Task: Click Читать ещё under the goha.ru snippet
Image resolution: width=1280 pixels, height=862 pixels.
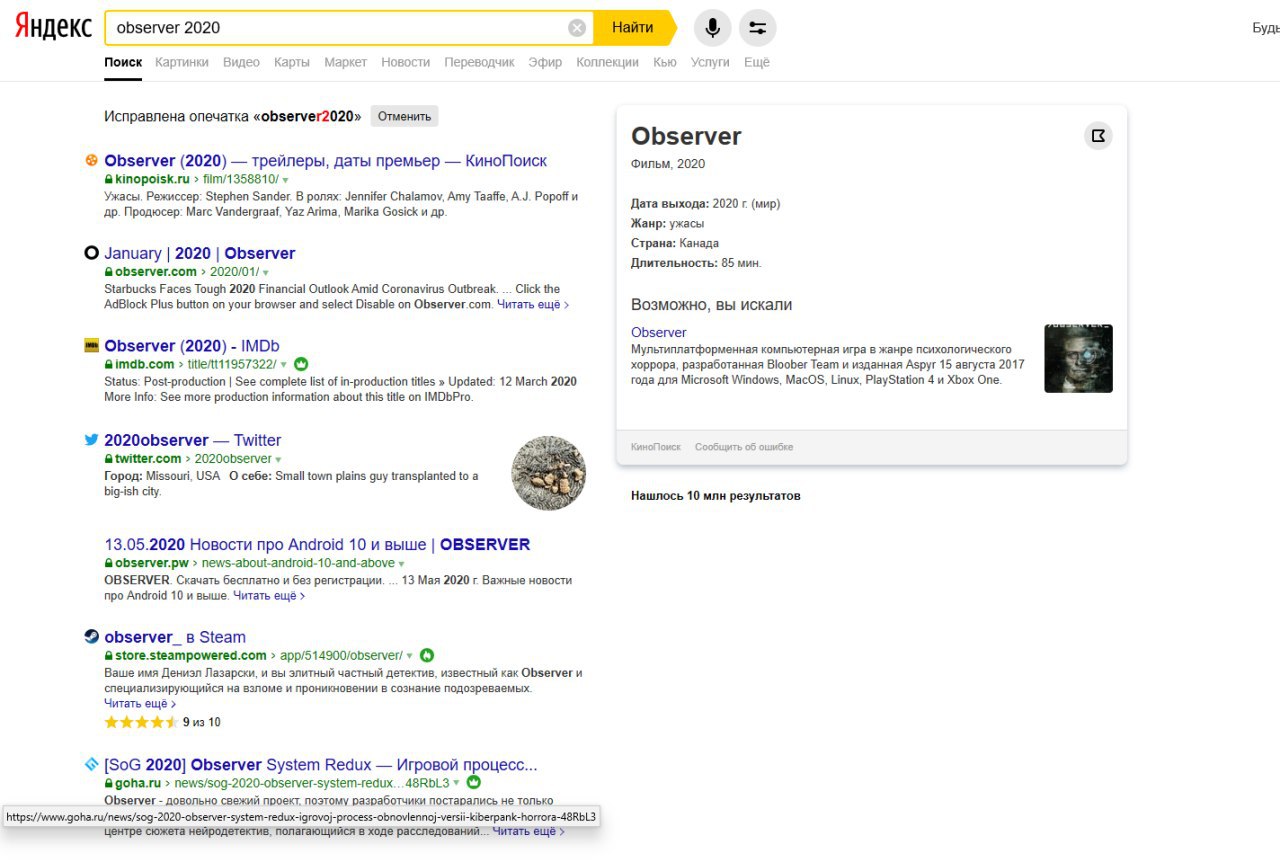Action: tap(528, 831)
